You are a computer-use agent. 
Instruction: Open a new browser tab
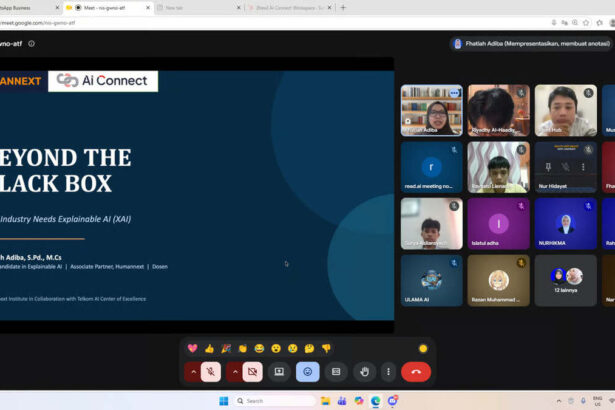pos(343,7)
